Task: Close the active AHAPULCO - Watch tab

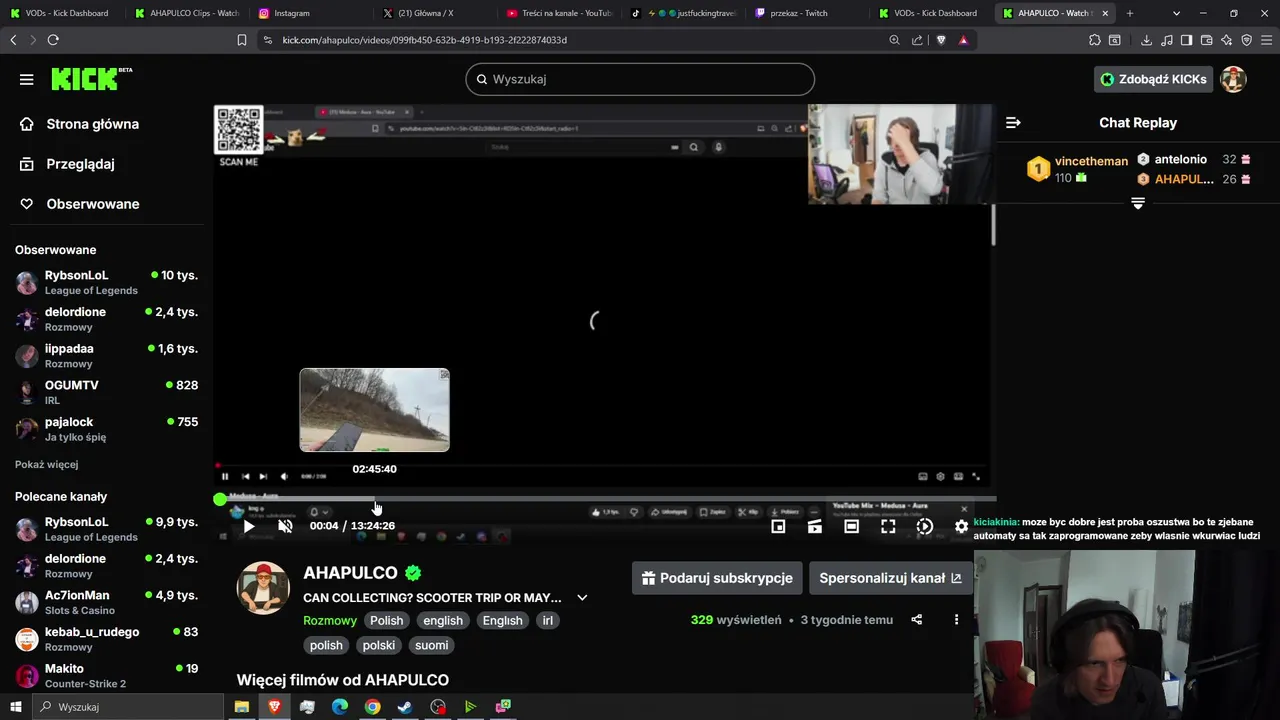Action: 1105,13
